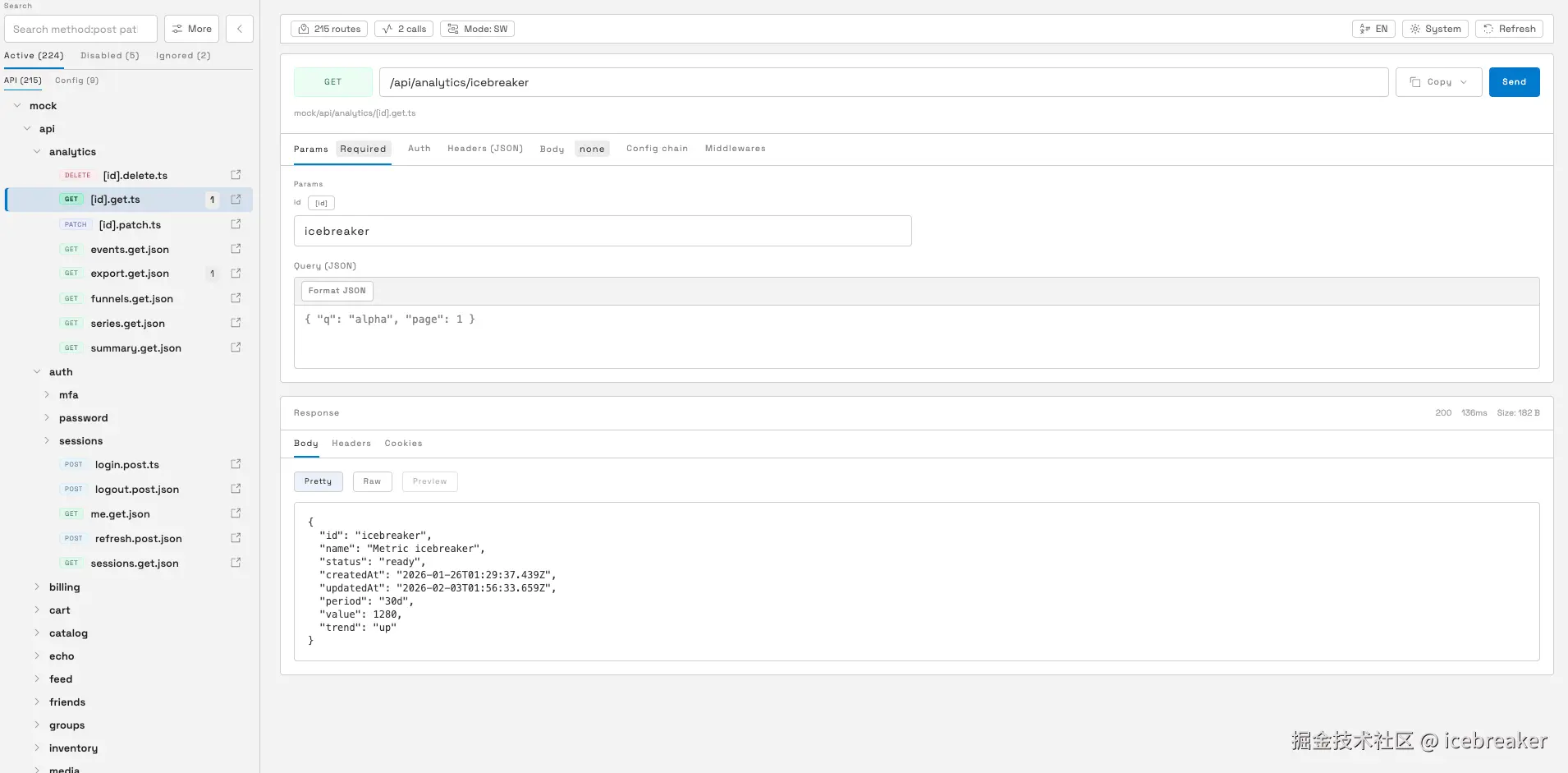Open funnels.get.json external link icon
The width and height of the screenshot is (1568, 773).
[x=236, y=298]
